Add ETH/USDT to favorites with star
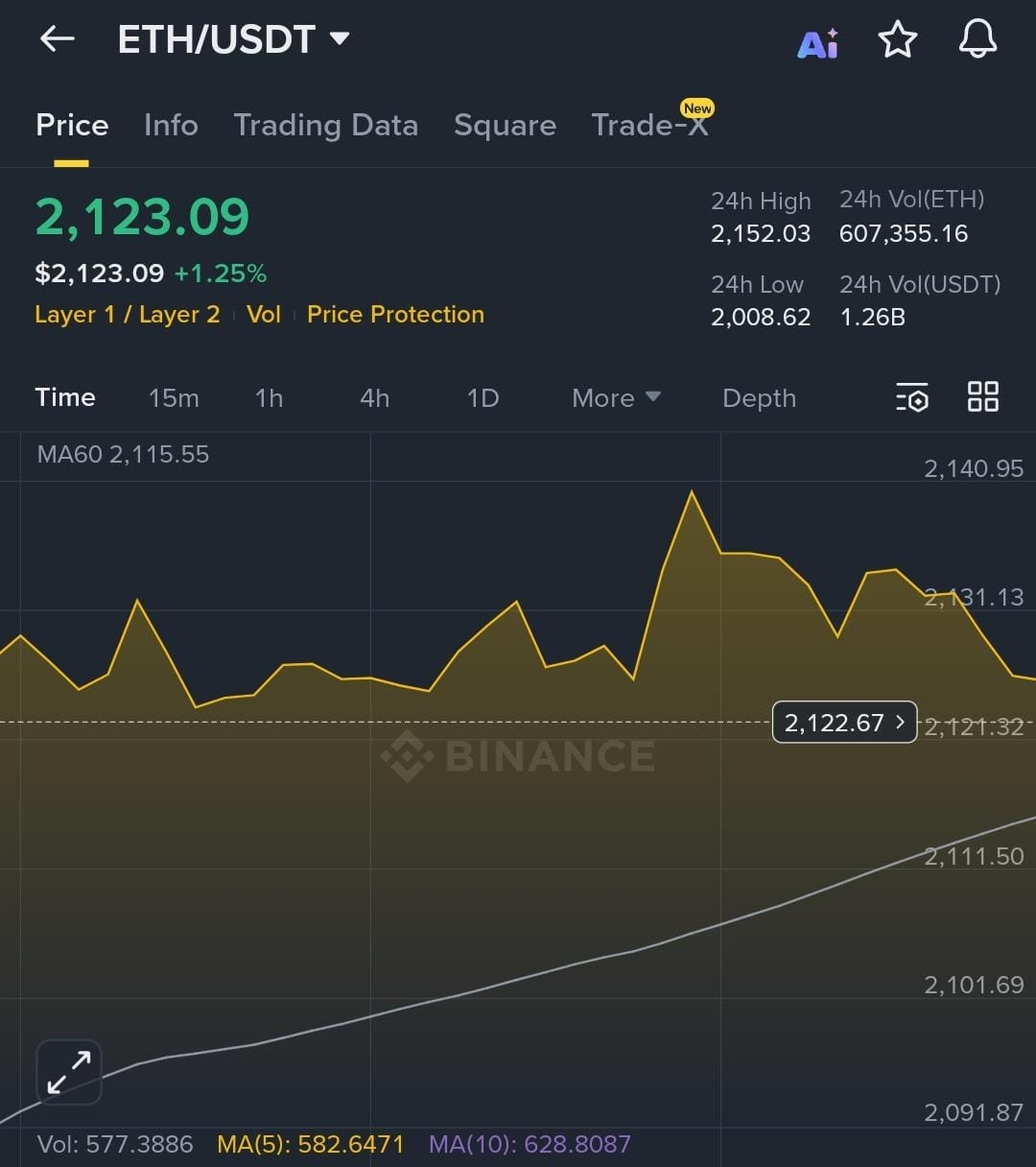The image size is (1036, 1167). 897,40
